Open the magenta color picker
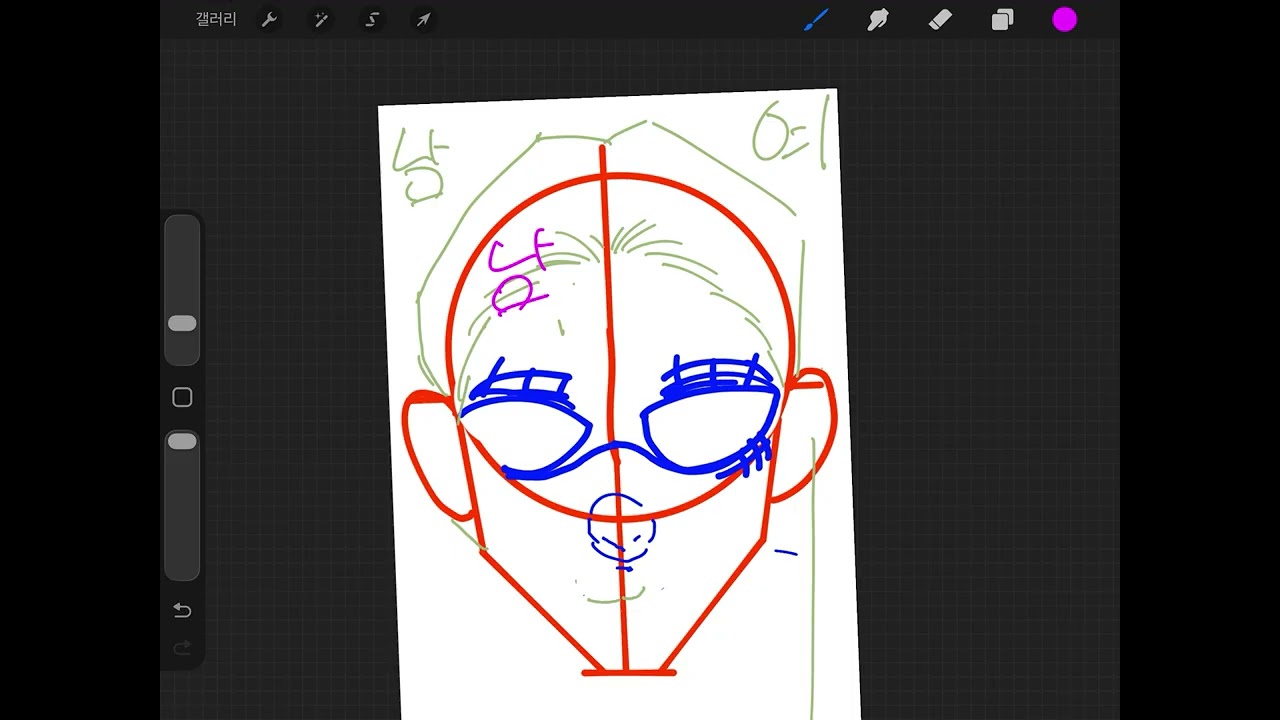This screenshot has height=720, width=1280. (1064, 19)
